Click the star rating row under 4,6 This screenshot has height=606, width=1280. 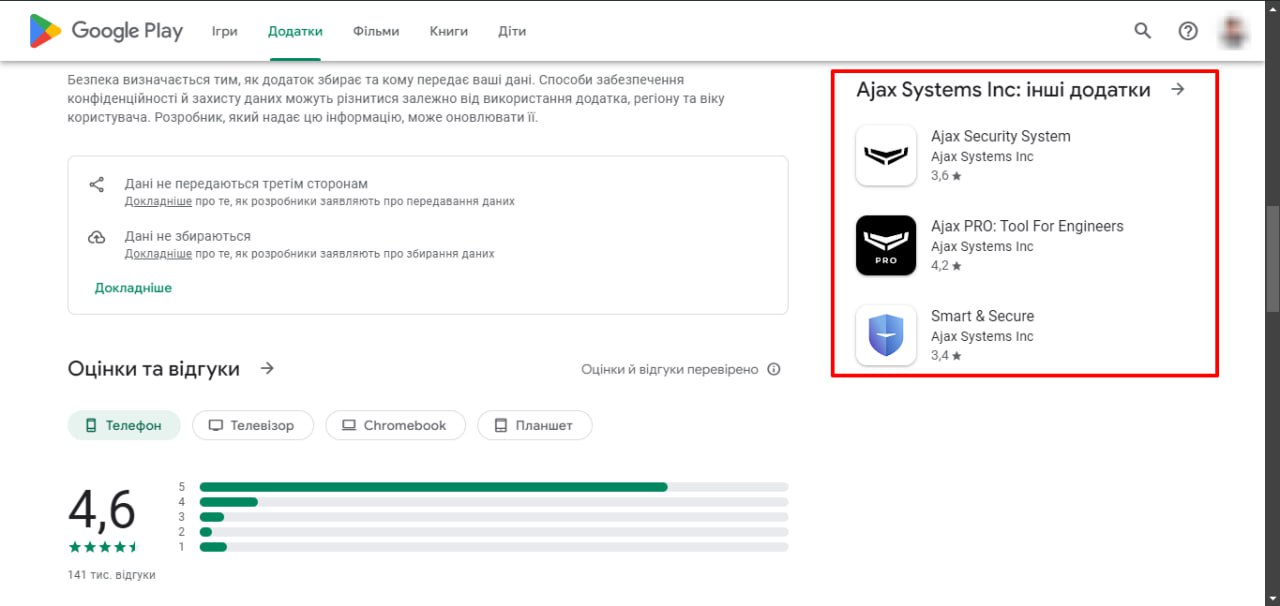103,547
